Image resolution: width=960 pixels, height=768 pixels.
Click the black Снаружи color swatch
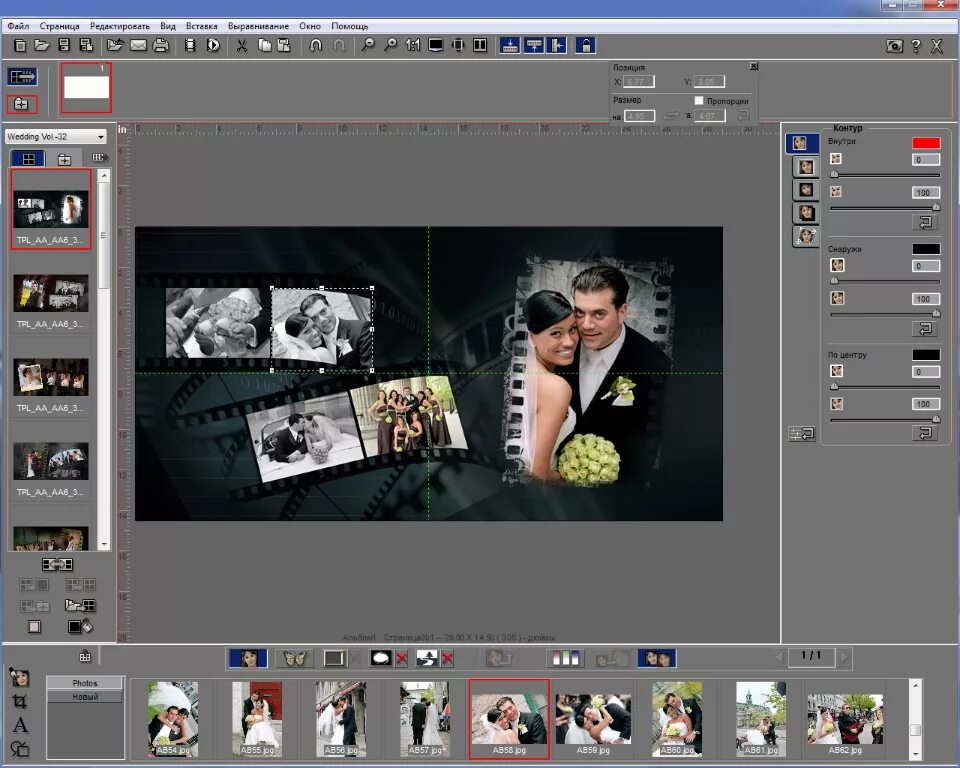926,249
